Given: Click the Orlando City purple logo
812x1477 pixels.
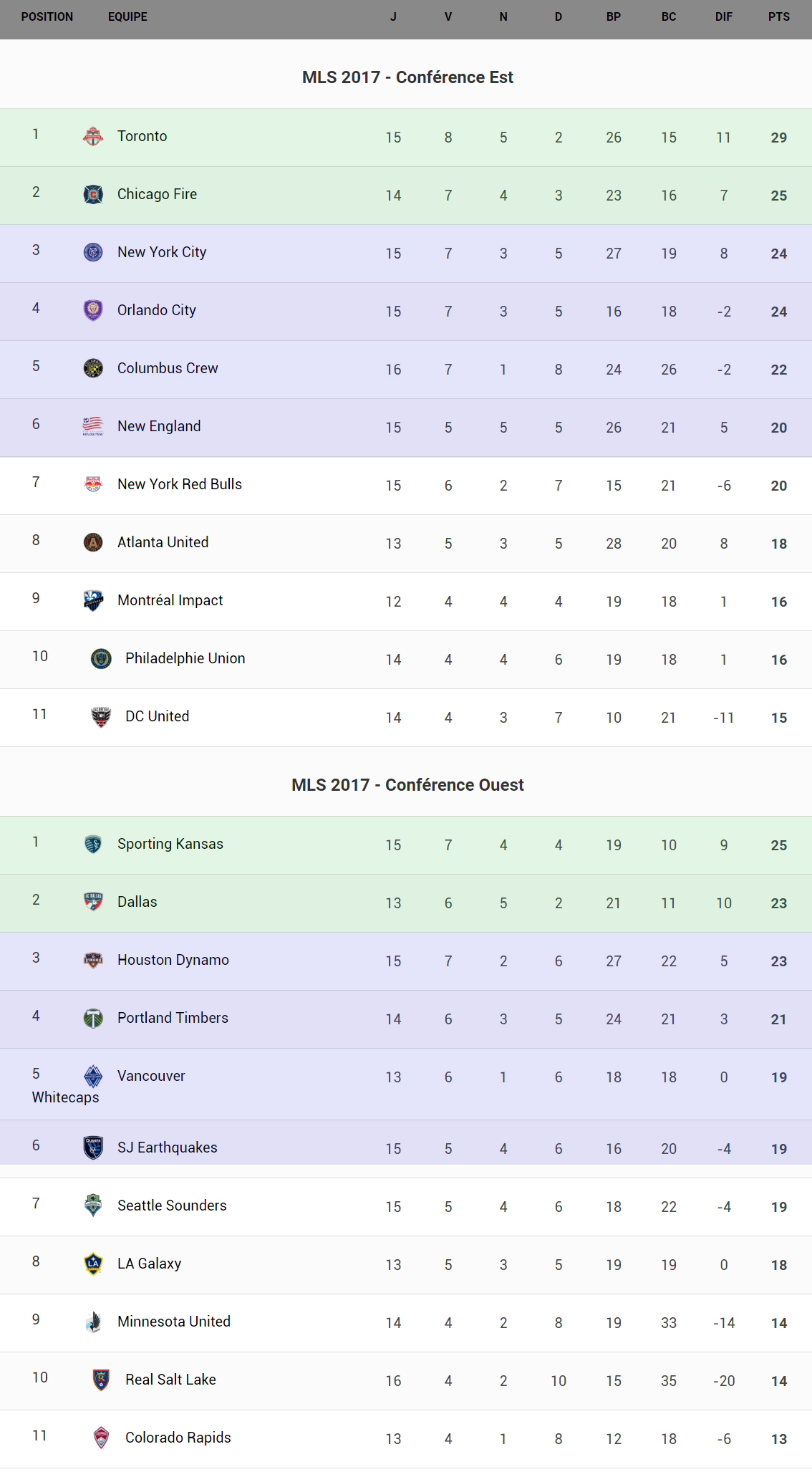Looking at the screenshot, I should (x=93, y=310).
